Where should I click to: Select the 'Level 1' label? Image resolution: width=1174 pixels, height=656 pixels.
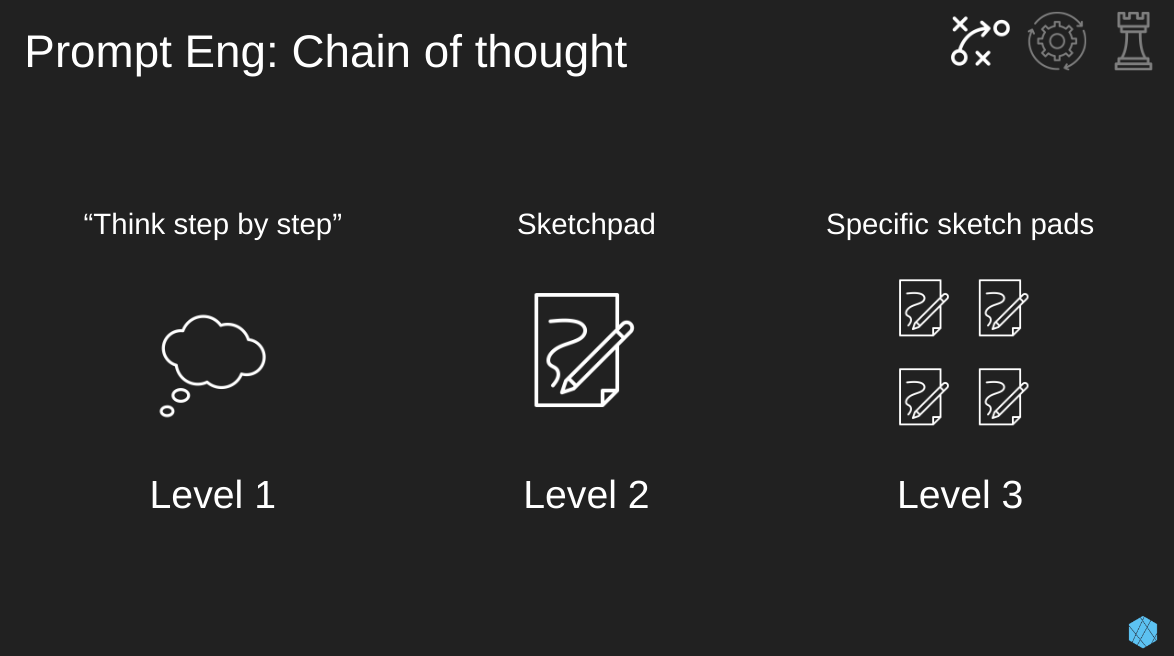(213, 495)
